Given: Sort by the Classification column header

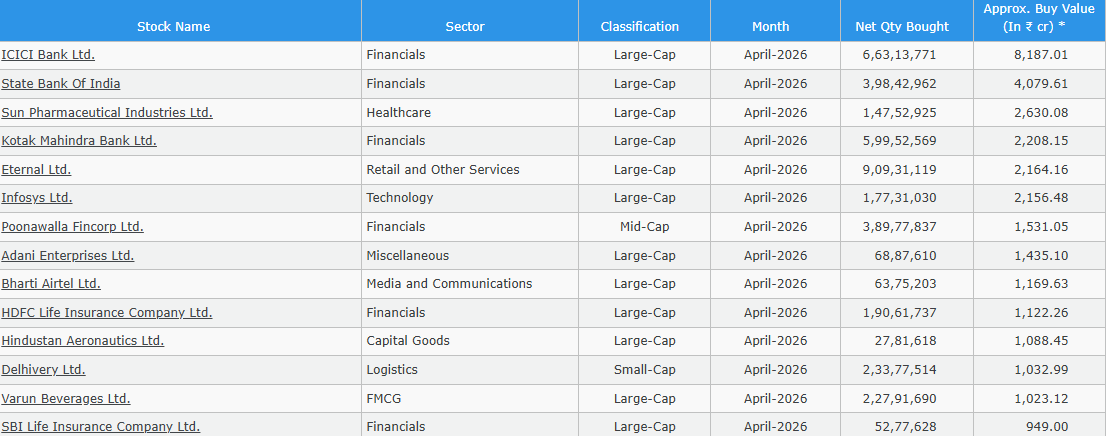Looking at the screenshot, I should pos(640,27).
